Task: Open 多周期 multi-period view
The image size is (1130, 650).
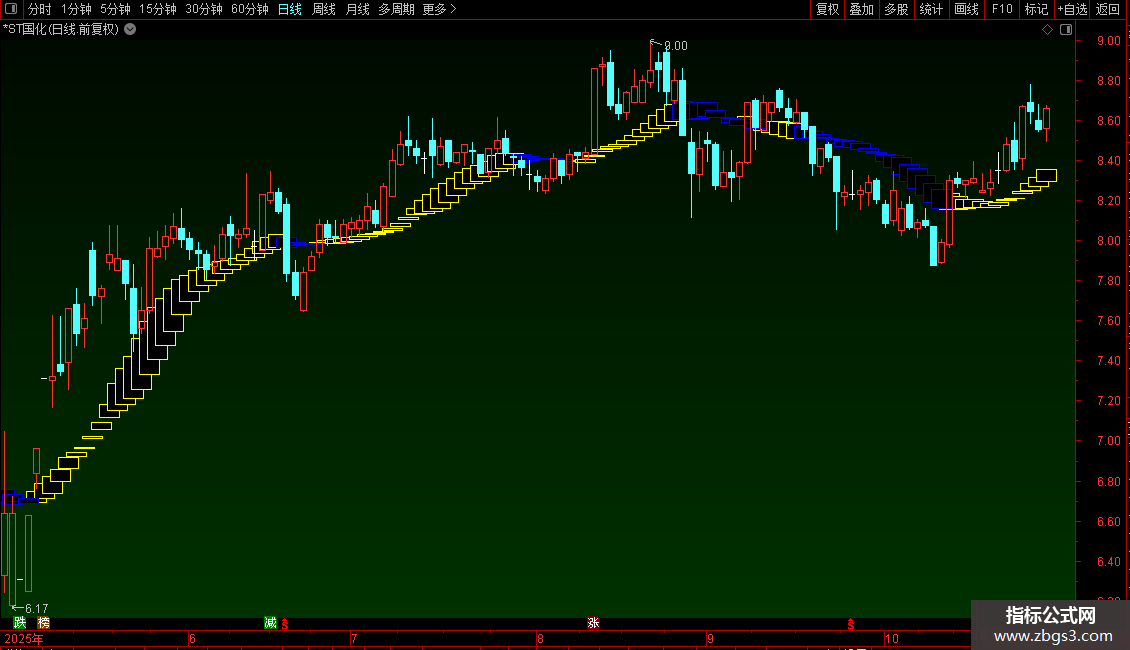Action: 396,9
